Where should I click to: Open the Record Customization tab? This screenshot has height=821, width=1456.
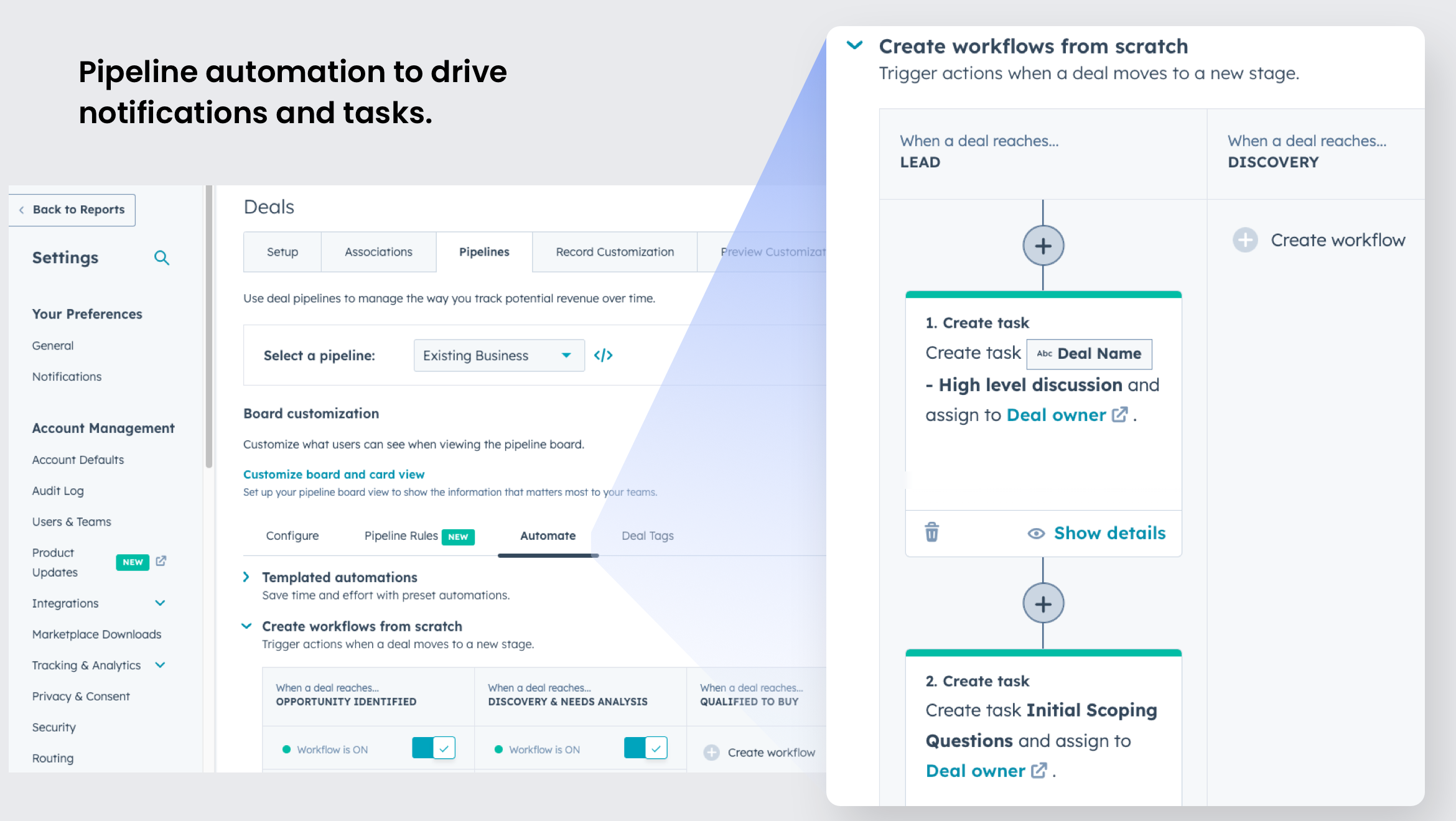coord(615,252)
